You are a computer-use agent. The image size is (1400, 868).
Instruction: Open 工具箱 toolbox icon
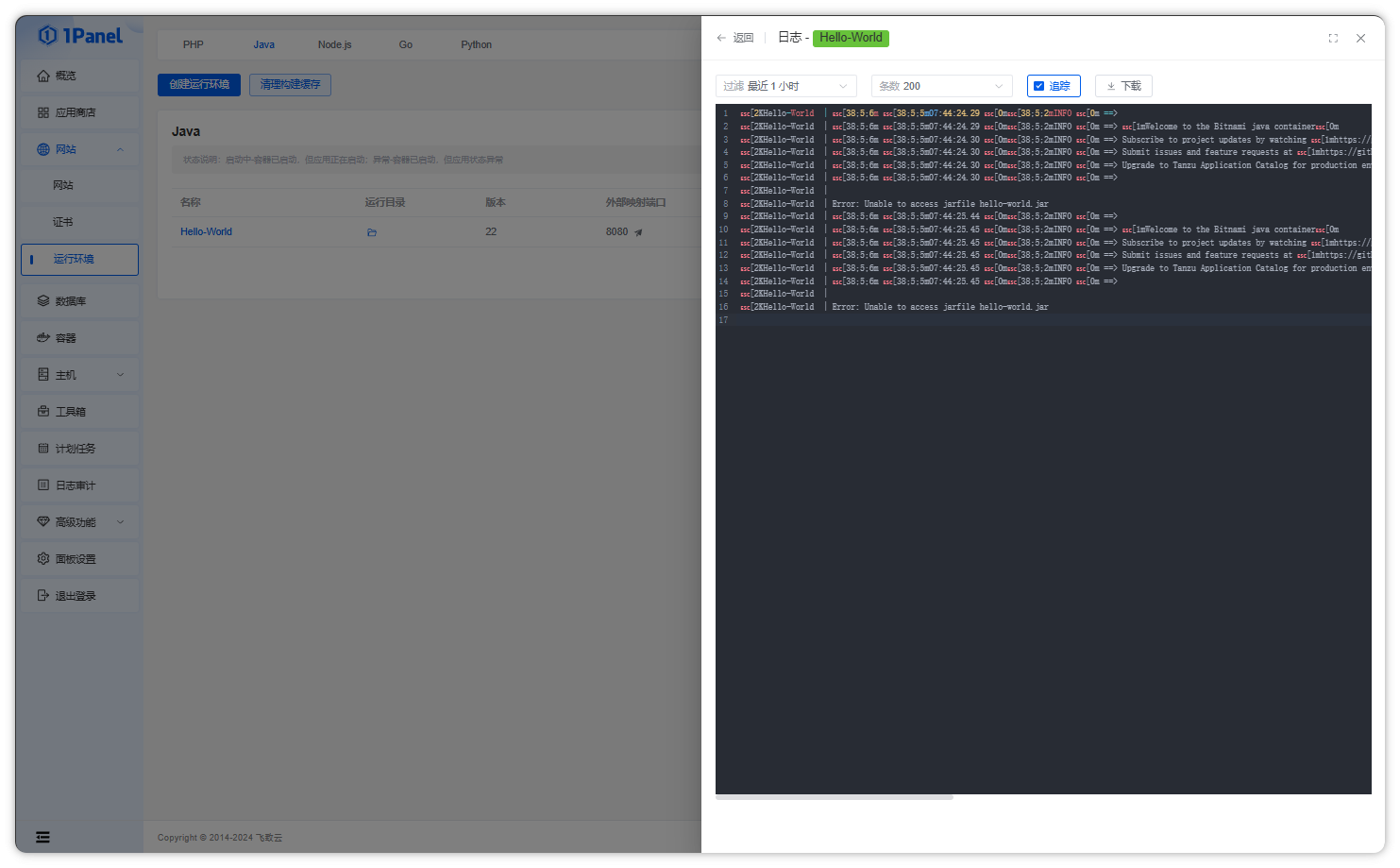pos(43,412)
